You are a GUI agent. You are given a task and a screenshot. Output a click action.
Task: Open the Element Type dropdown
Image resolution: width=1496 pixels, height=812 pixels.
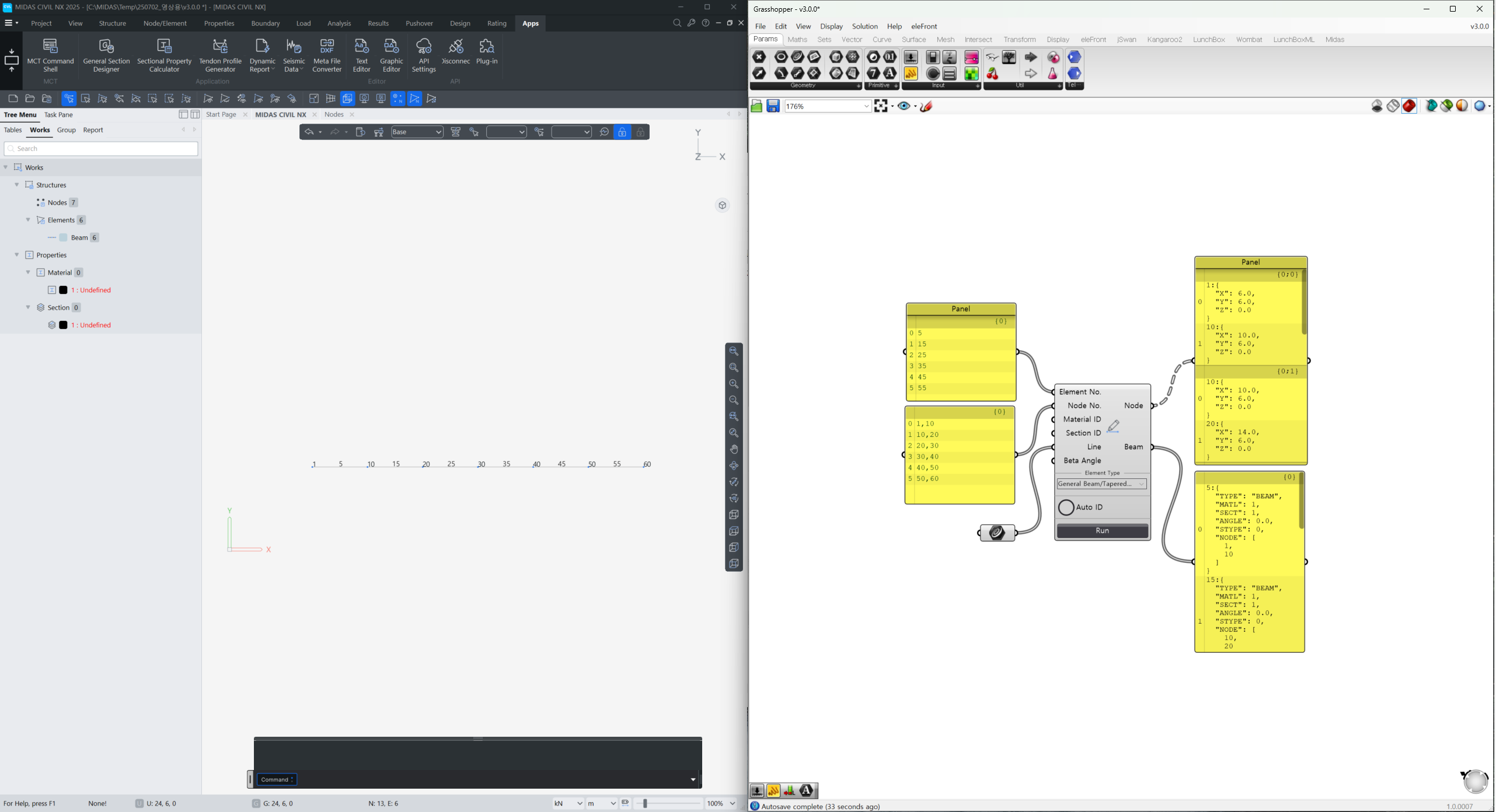click(1102, 484)
